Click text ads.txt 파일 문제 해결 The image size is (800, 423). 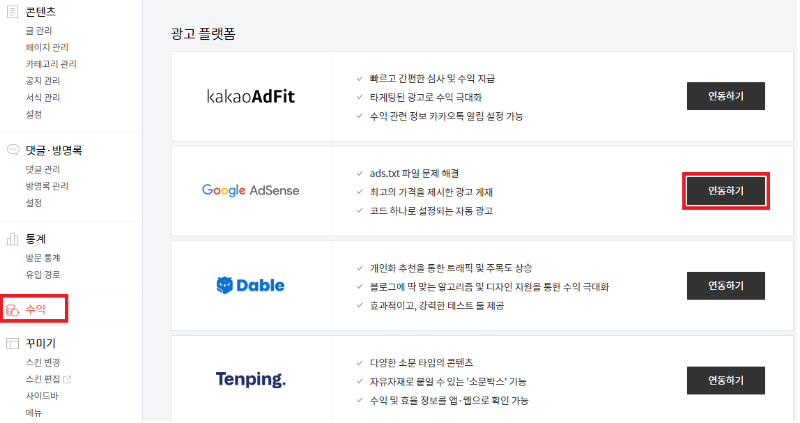[x=414, y=173]
